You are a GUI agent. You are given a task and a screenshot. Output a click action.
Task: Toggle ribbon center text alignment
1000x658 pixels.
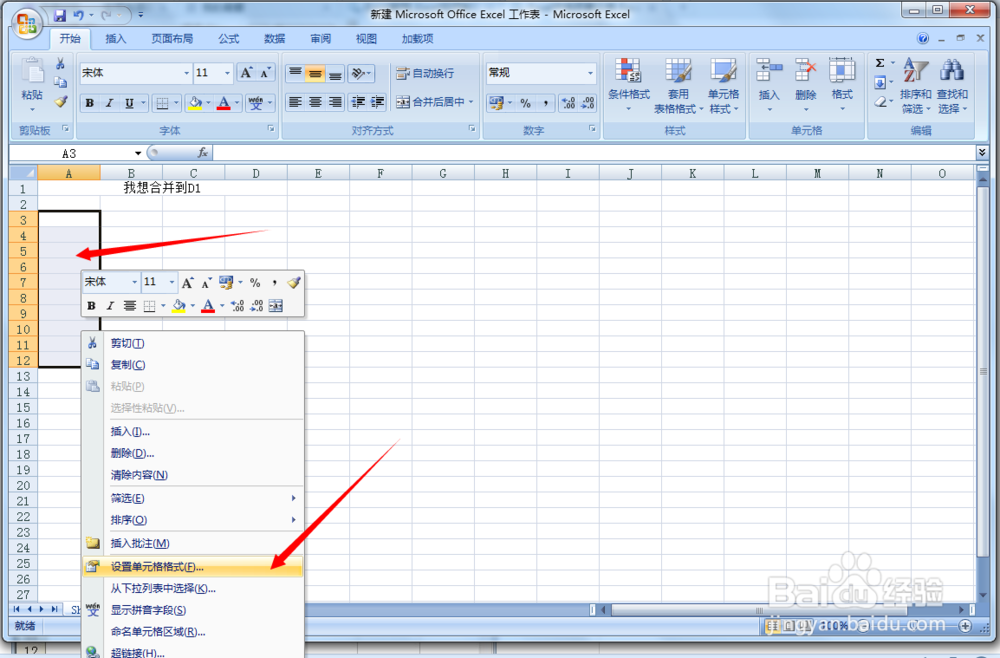click(x=314, y=102)
